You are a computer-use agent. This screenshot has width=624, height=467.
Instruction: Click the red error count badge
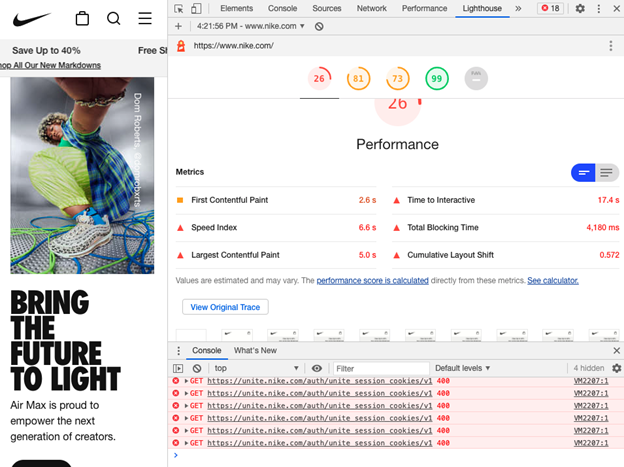(550, 8)
